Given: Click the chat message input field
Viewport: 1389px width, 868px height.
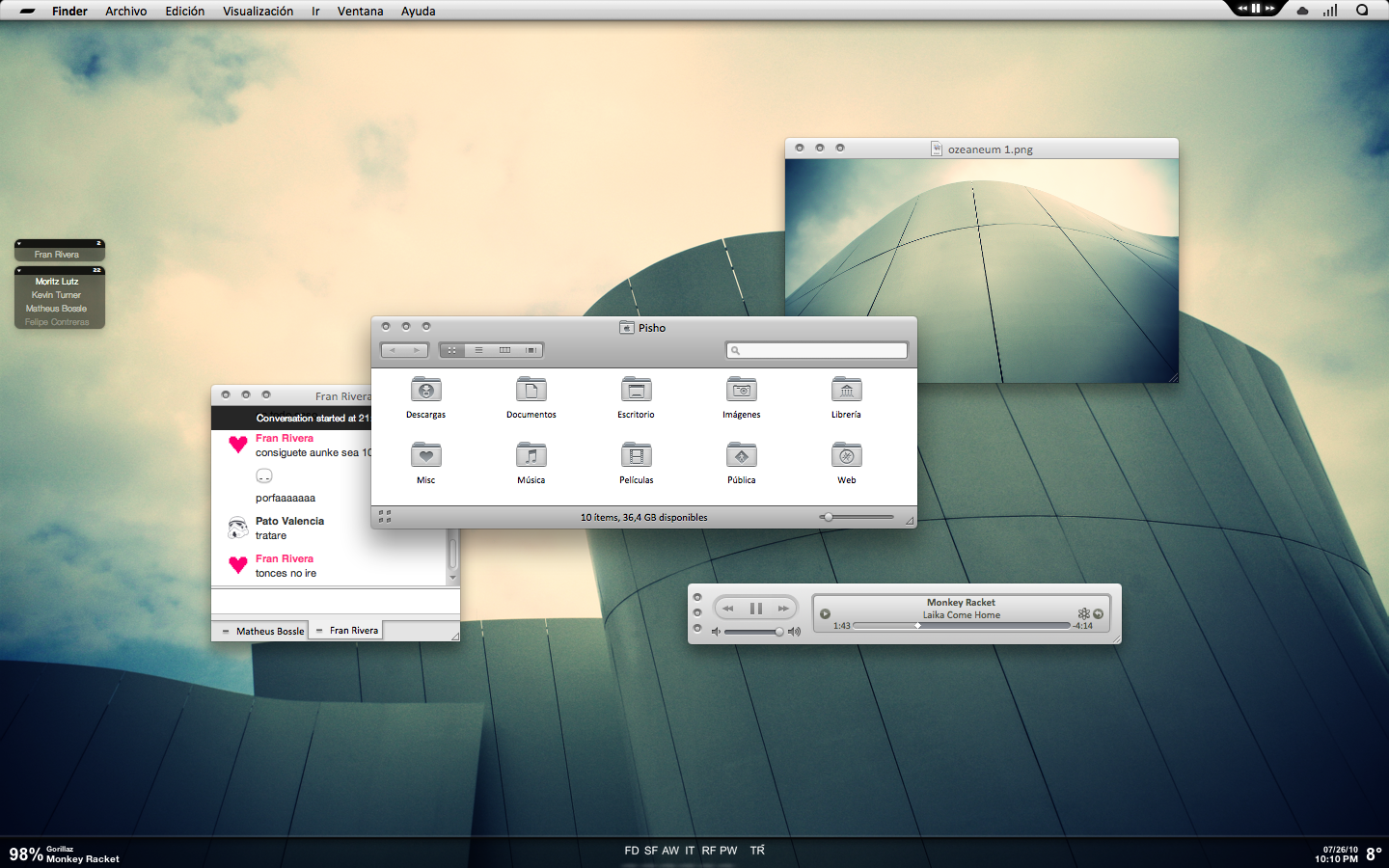Looking at the screenshot, I should [x=335, y=601].
